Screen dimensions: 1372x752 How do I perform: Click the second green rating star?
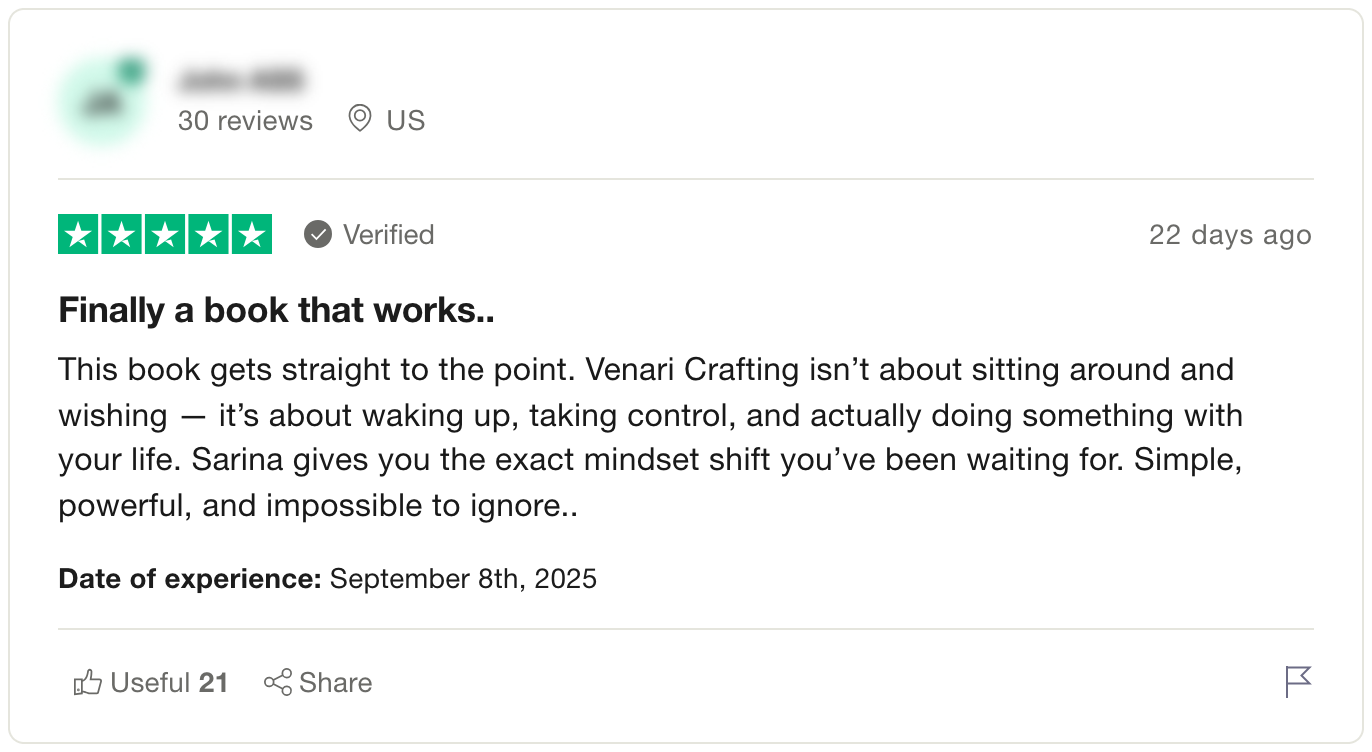[122, 235]
